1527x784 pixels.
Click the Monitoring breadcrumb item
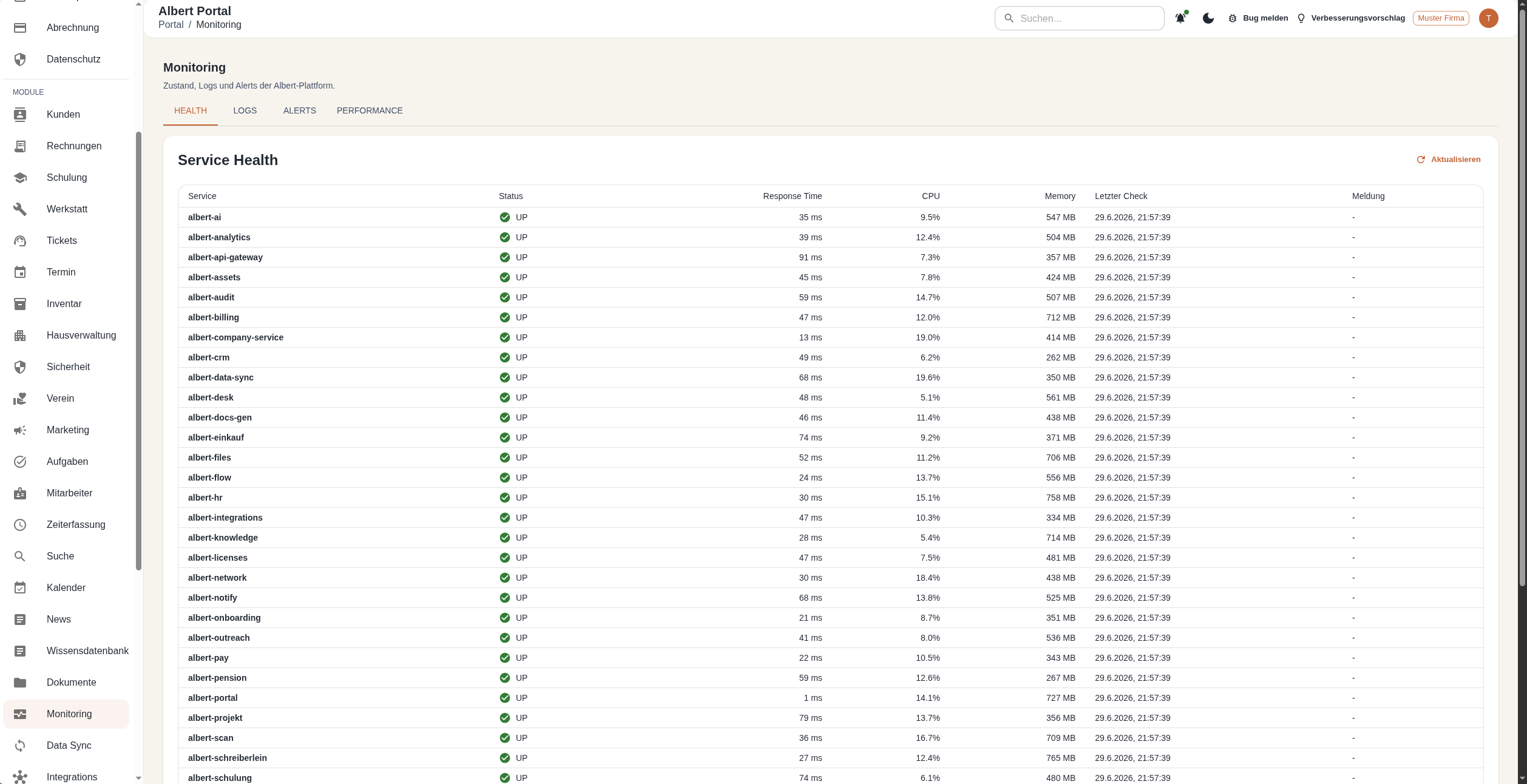point(218,25)
